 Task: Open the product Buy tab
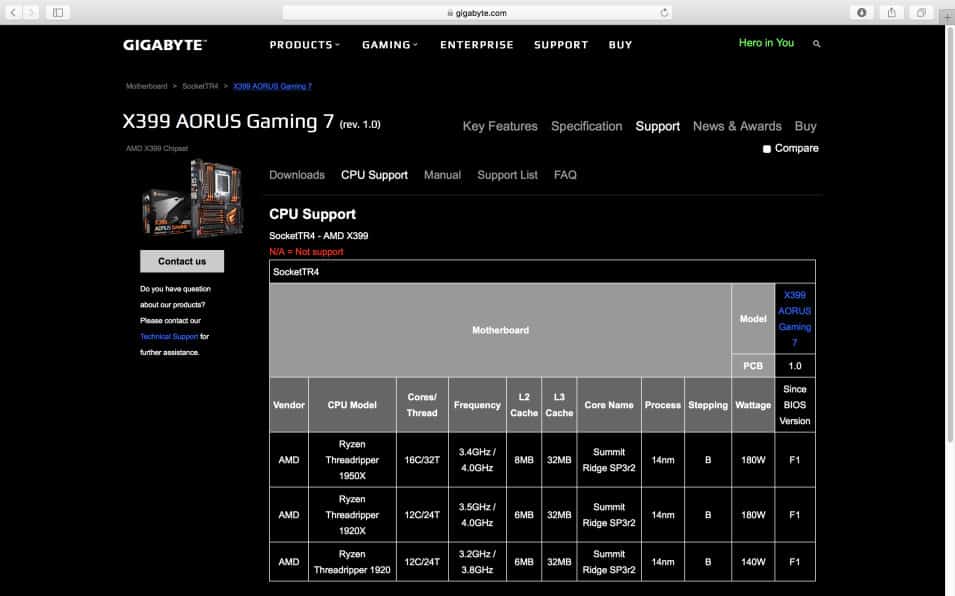805,127
